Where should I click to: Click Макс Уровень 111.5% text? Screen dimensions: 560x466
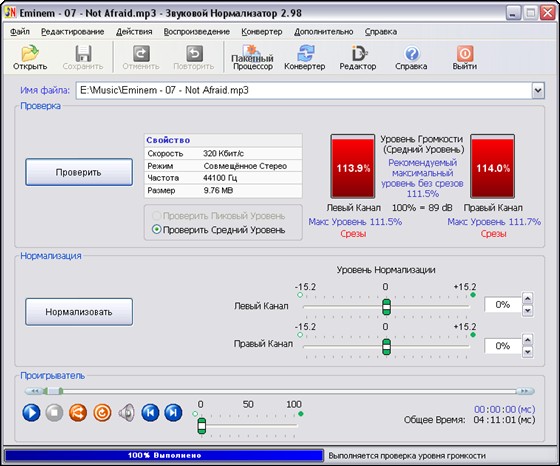point(355,222)
